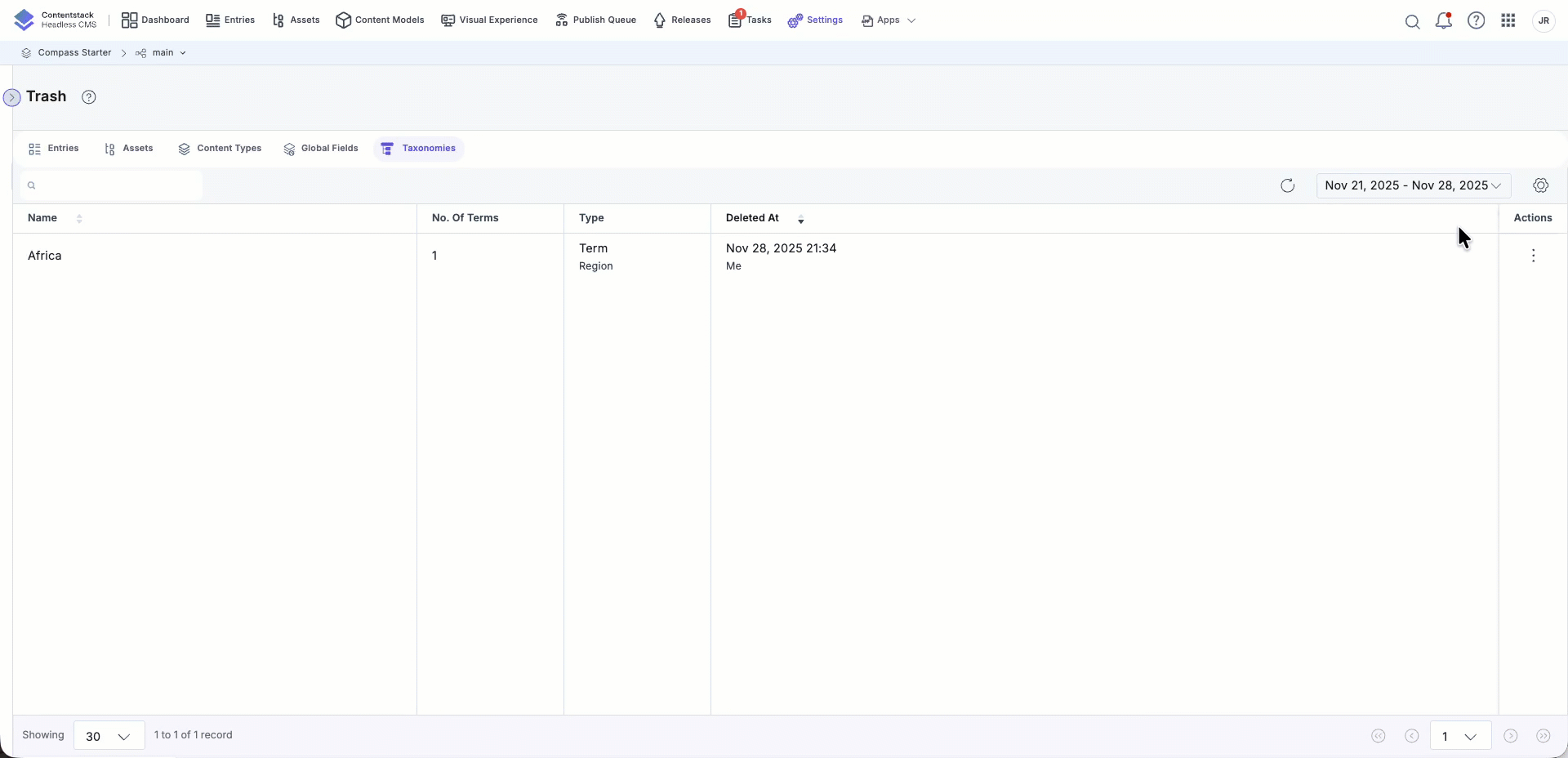Image resolution: width=1568 pixels, height=758 pixels.
Task: Switch to the Global Fields tab
Action: pyautogui.click(x=321, y=149)
